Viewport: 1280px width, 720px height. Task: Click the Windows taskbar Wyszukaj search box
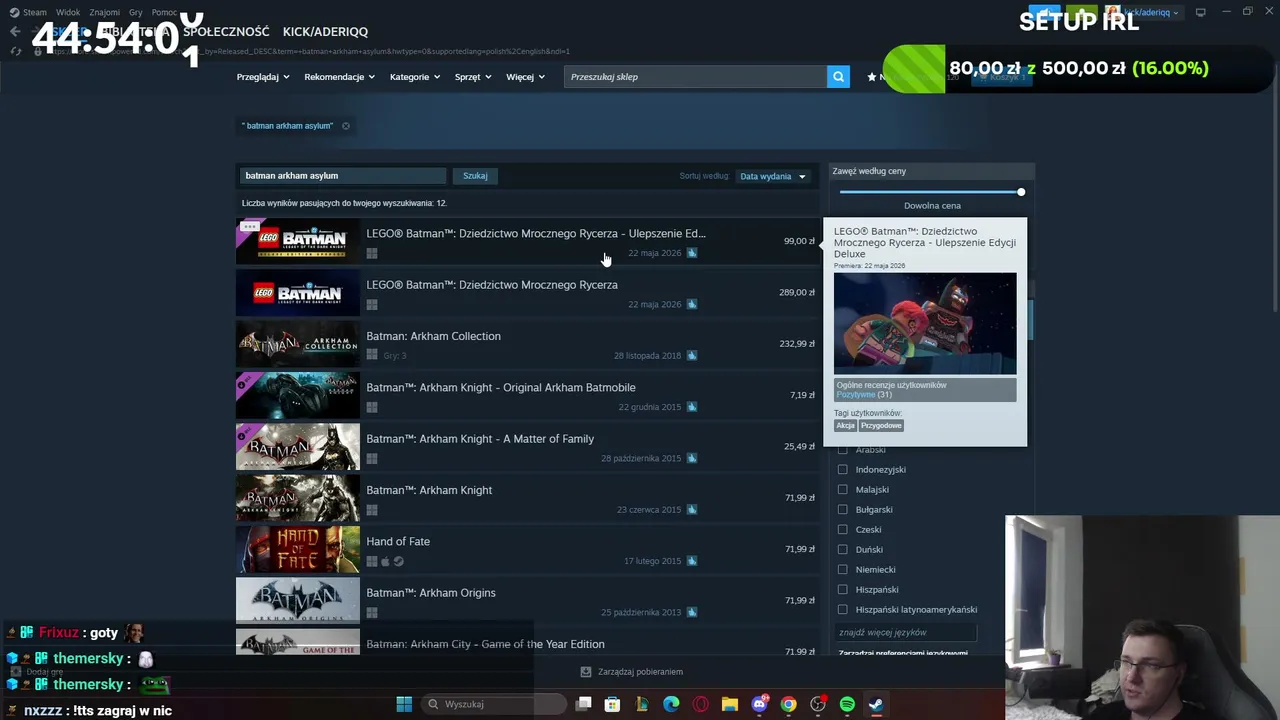493,704
